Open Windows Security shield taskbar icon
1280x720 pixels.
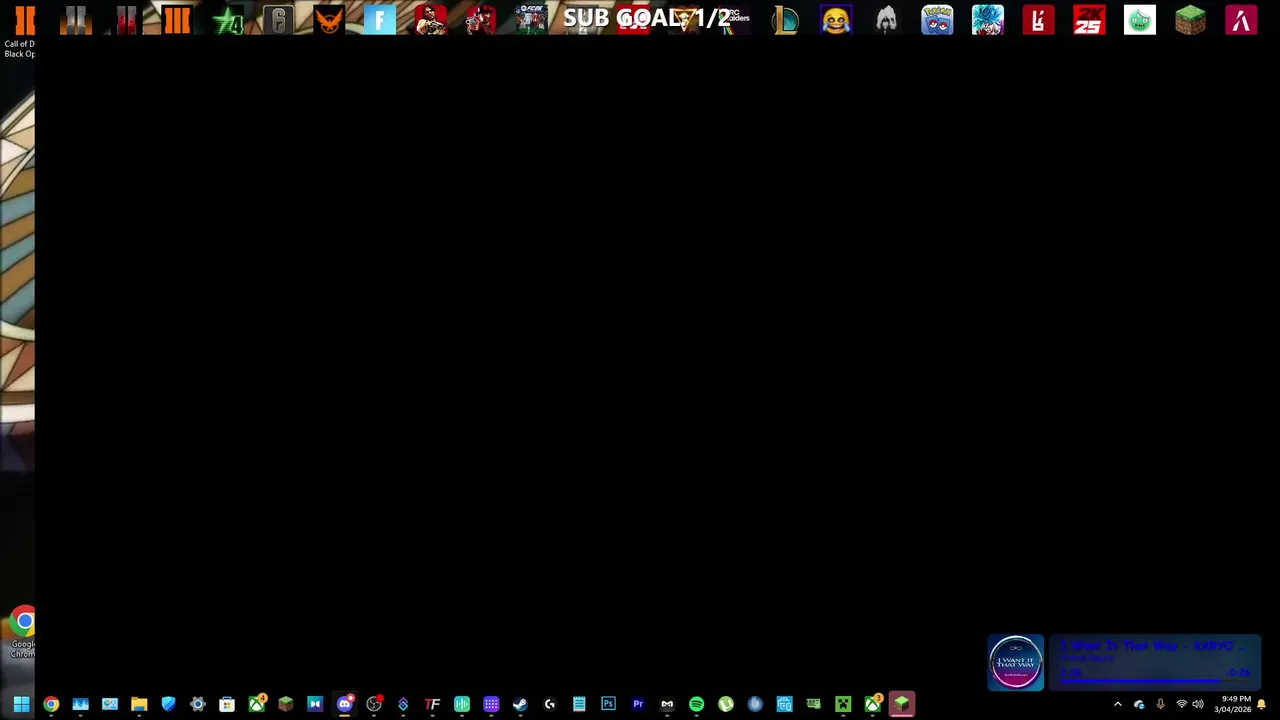[168, 704]
